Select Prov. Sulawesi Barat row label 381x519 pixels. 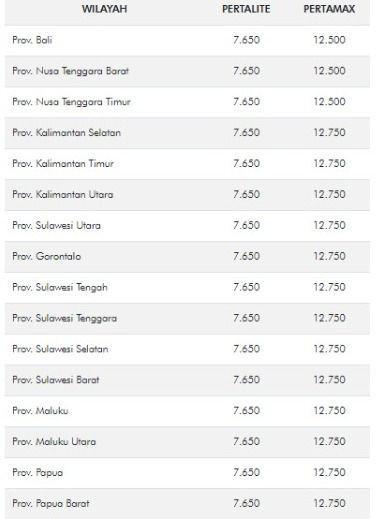pyautogui.click(x=56, y=380)
